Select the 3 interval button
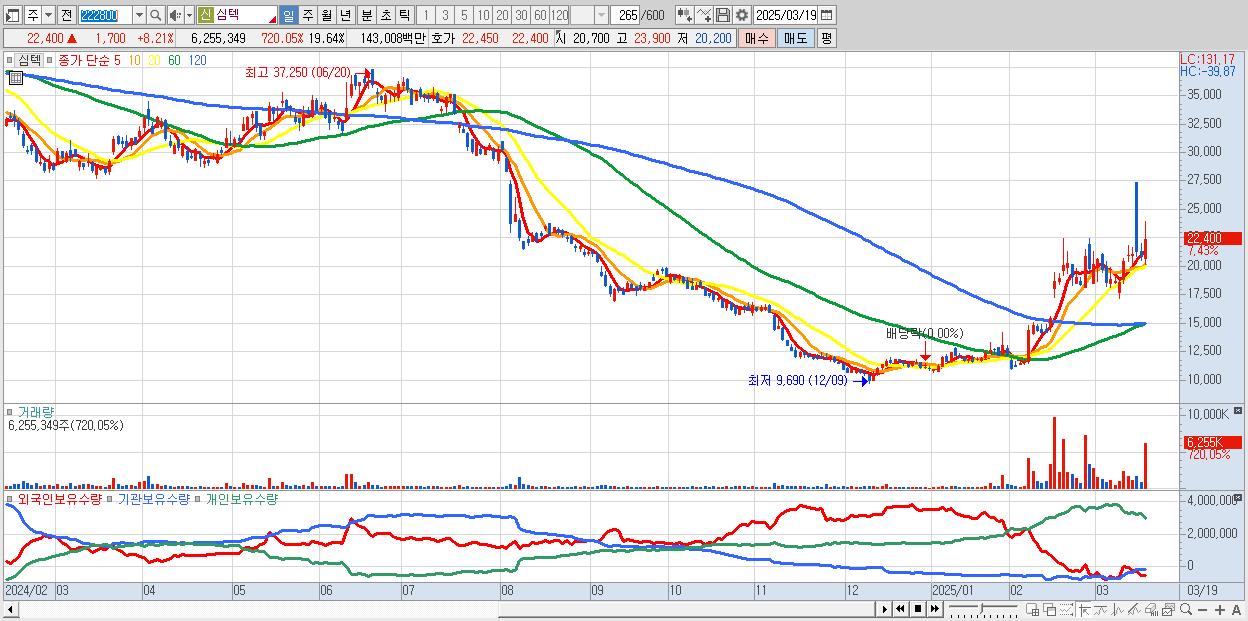The width and height of the screenshot is (1248, 621). click(445, 15)
